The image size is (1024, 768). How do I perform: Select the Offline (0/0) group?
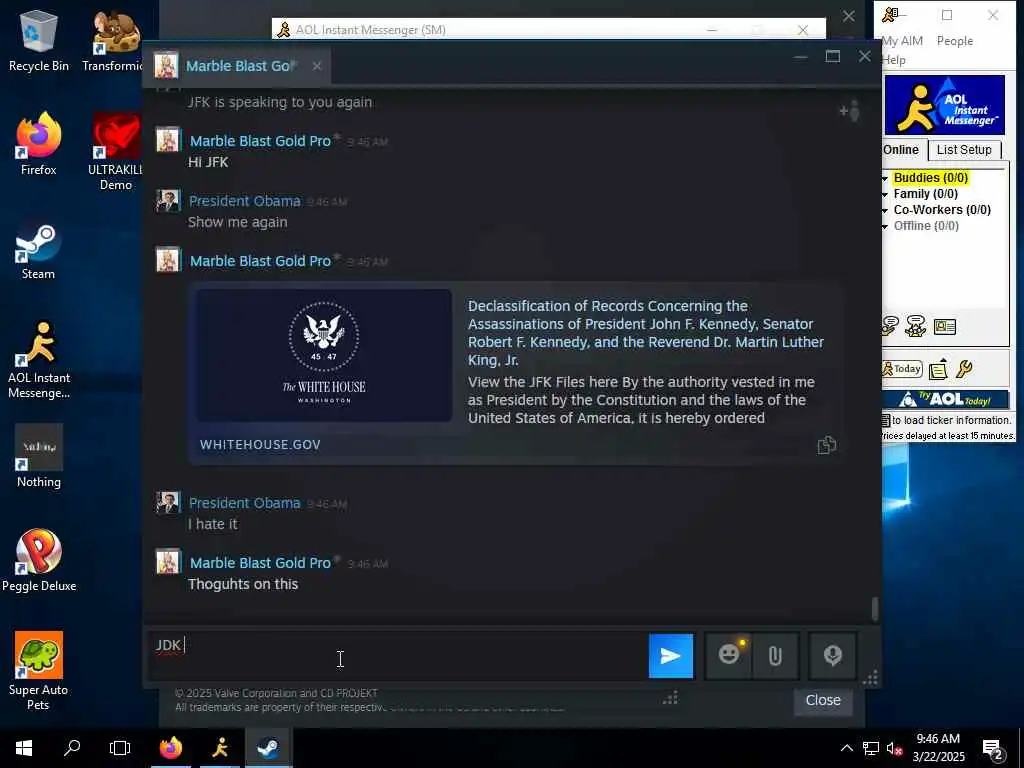pyautogui.click(x=926, y=226)
